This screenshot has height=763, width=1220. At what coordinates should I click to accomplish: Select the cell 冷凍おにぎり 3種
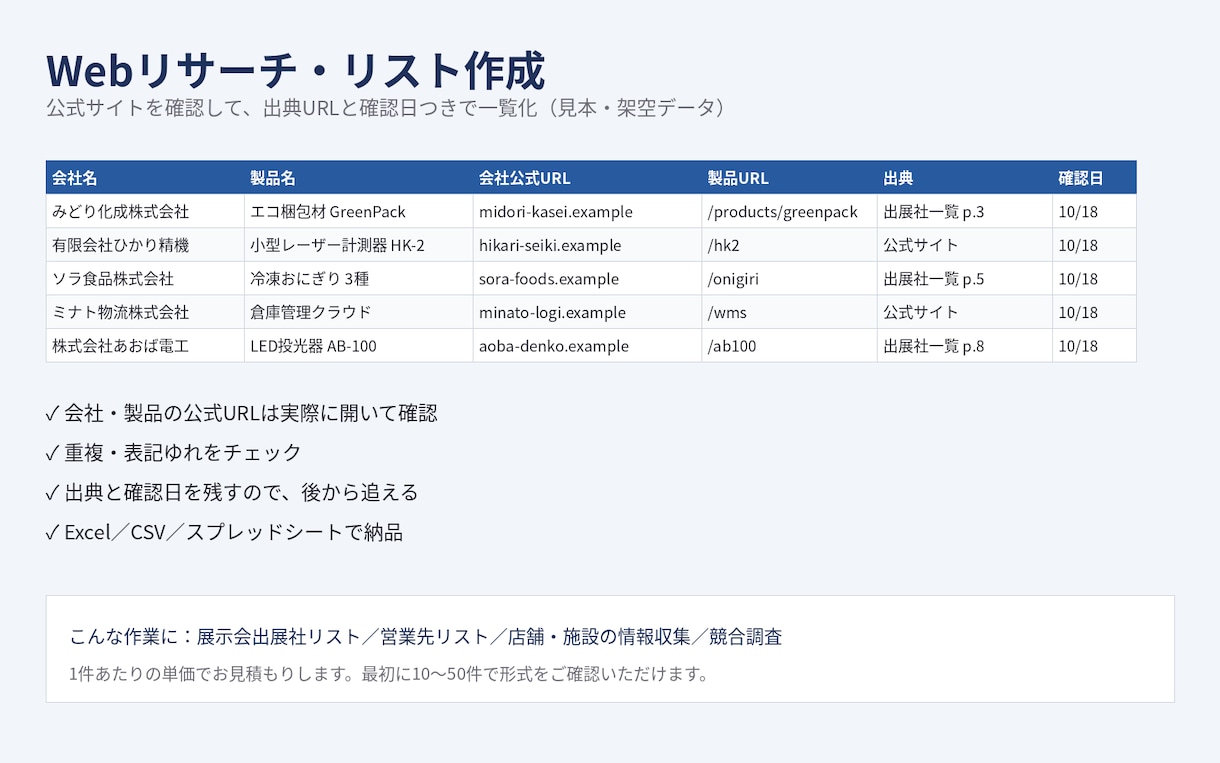pos(359,279)
